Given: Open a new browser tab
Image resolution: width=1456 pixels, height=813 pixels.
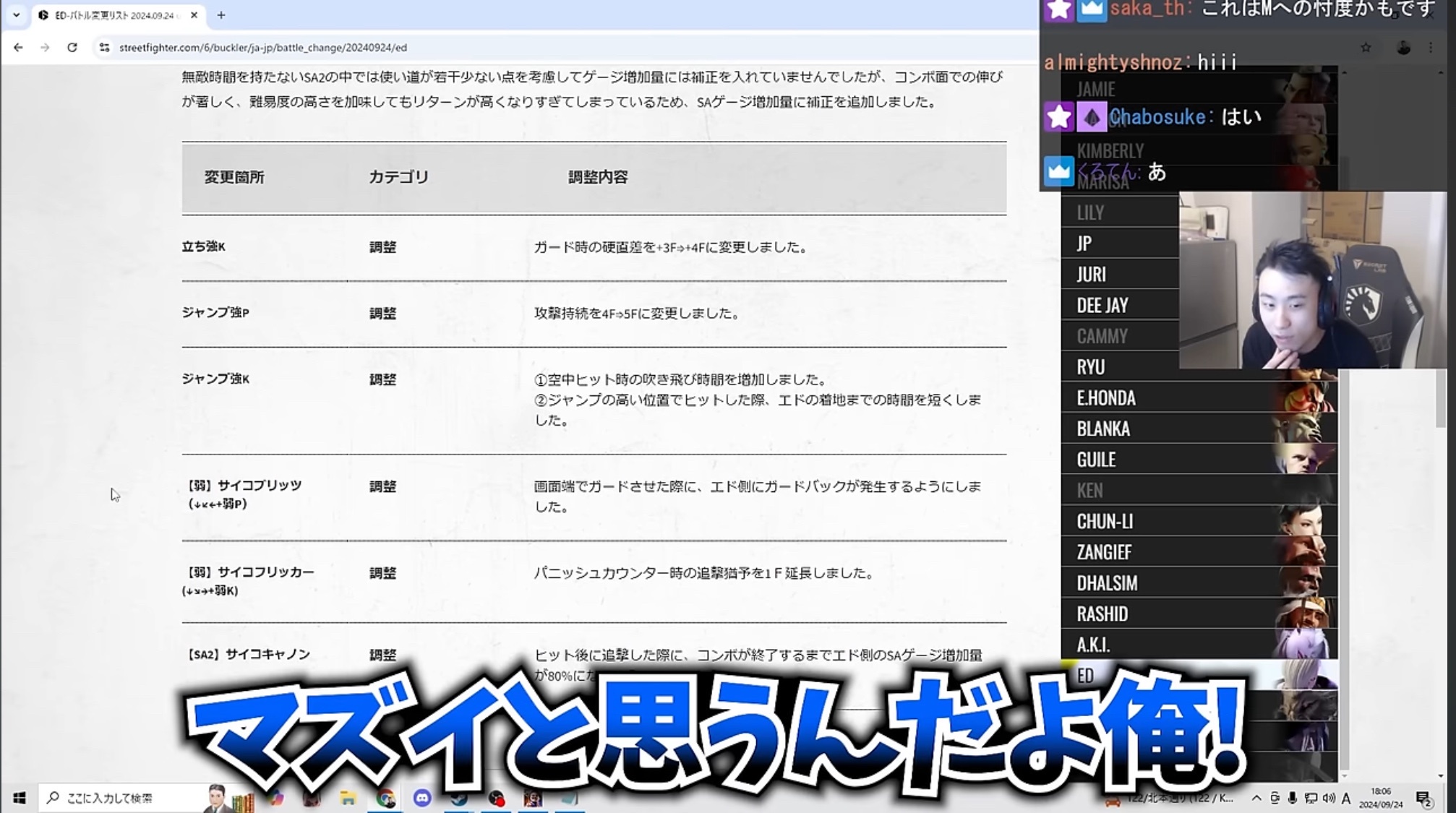Looking at the screenshot, I should click(221, 15).
